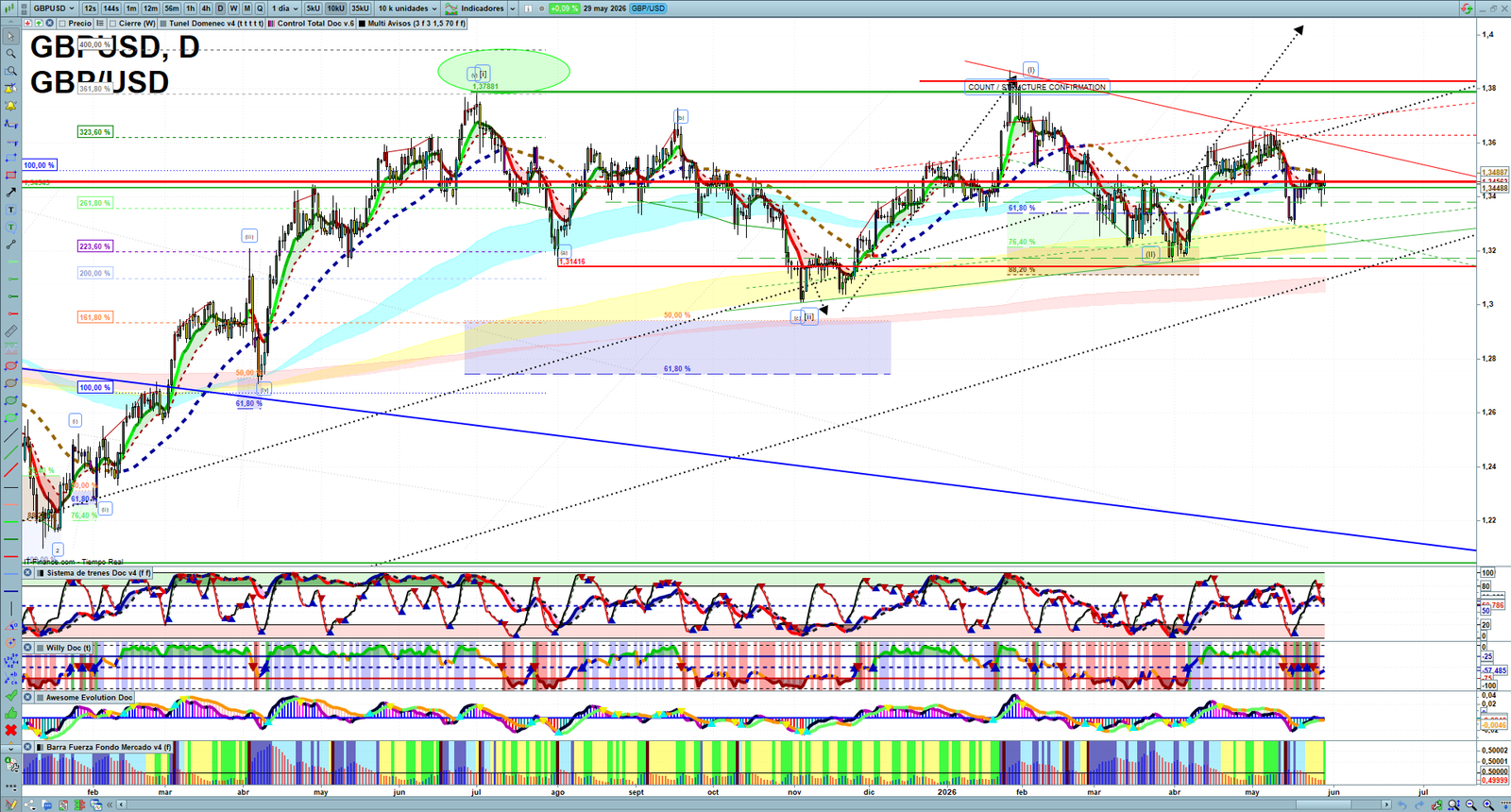Select the W weekly timeframe
1511x812 pixels.
pyautogui.click(x=233, y=8)
